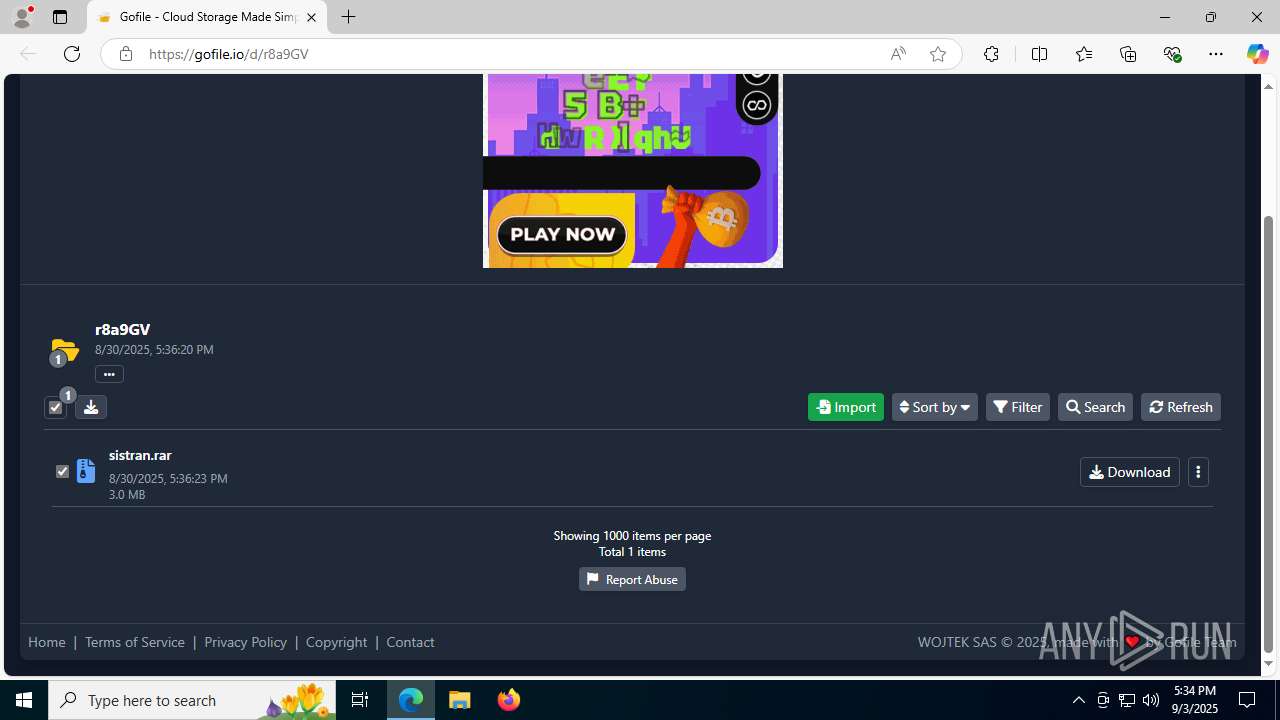Open Task View on the taskbar
The image size is (1280, 720).
[x=360, y=700]
